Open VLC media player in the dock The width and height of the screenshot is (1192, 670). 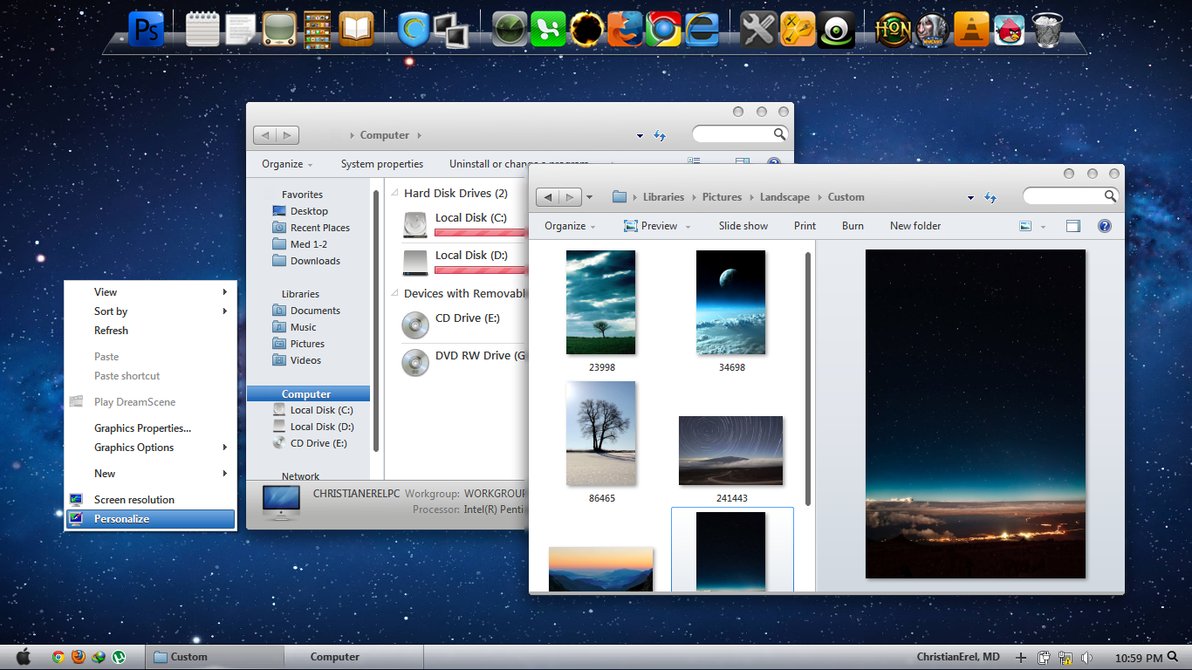point(970,30)
